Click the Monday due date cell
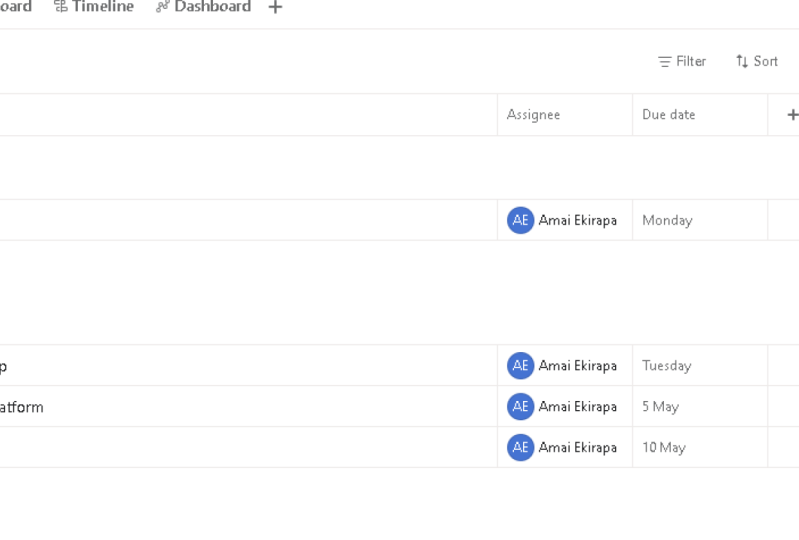The image size is (799, 540). coord(700,220)
